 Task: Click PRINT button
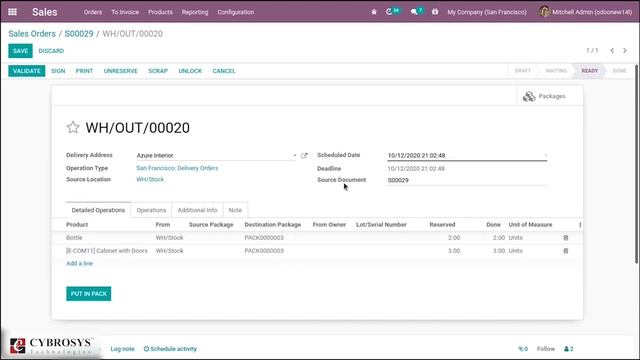click(84, 71)
